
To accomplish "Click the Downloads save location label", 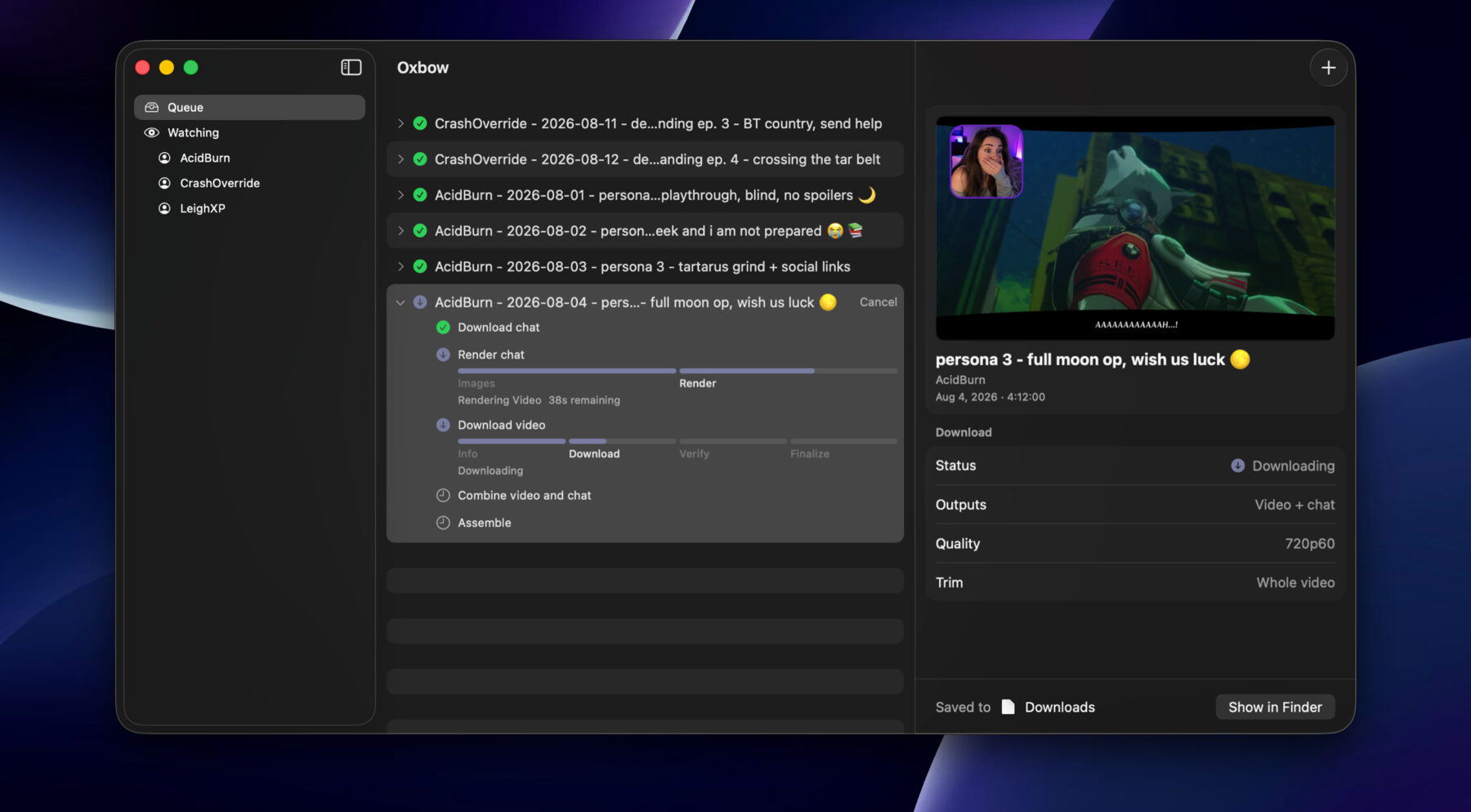I will [x=1060, y=707].
